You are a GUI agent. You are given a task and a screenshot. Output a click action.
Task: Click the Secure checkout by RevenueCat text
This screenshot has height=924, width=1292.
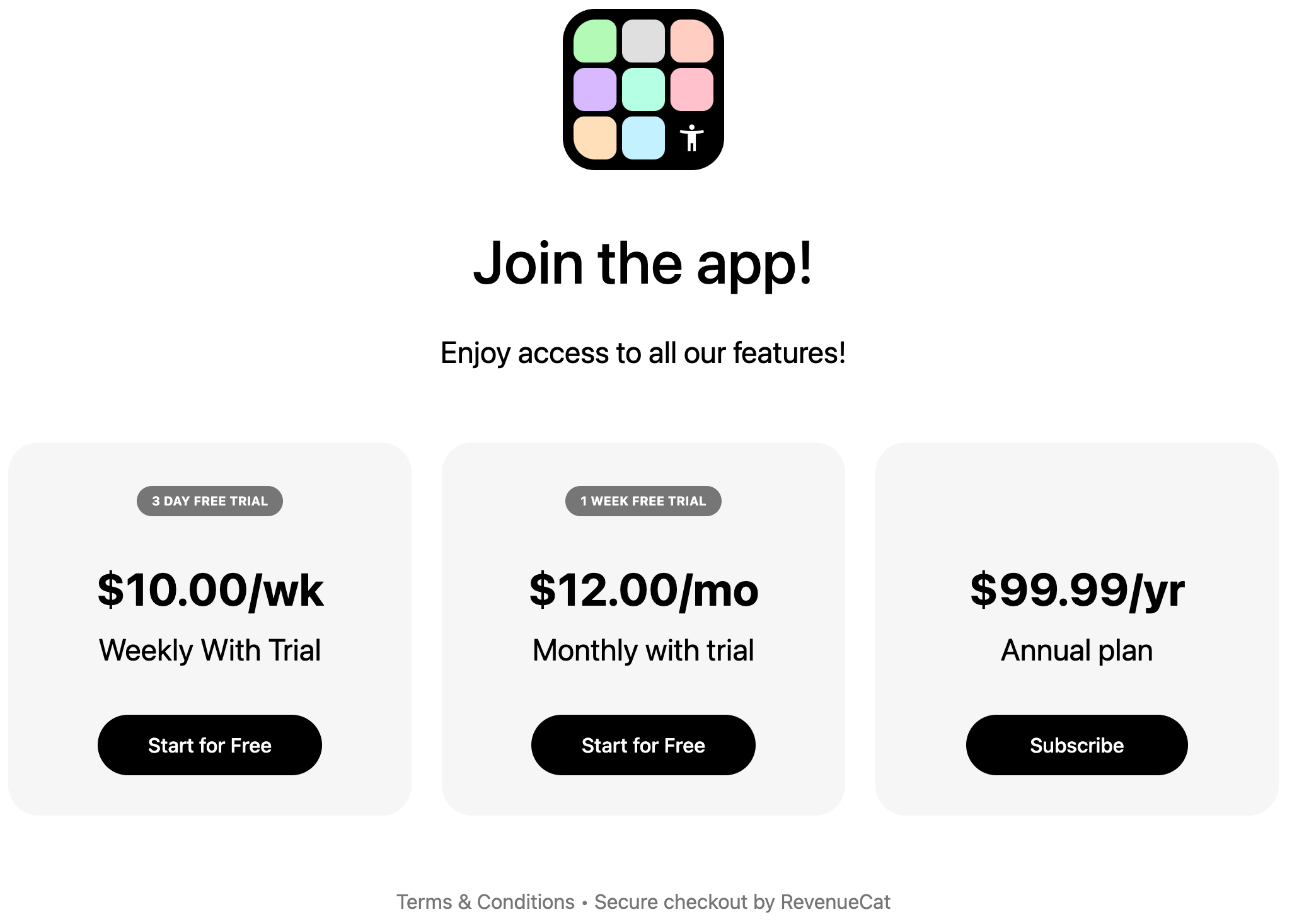pos(742,902)
